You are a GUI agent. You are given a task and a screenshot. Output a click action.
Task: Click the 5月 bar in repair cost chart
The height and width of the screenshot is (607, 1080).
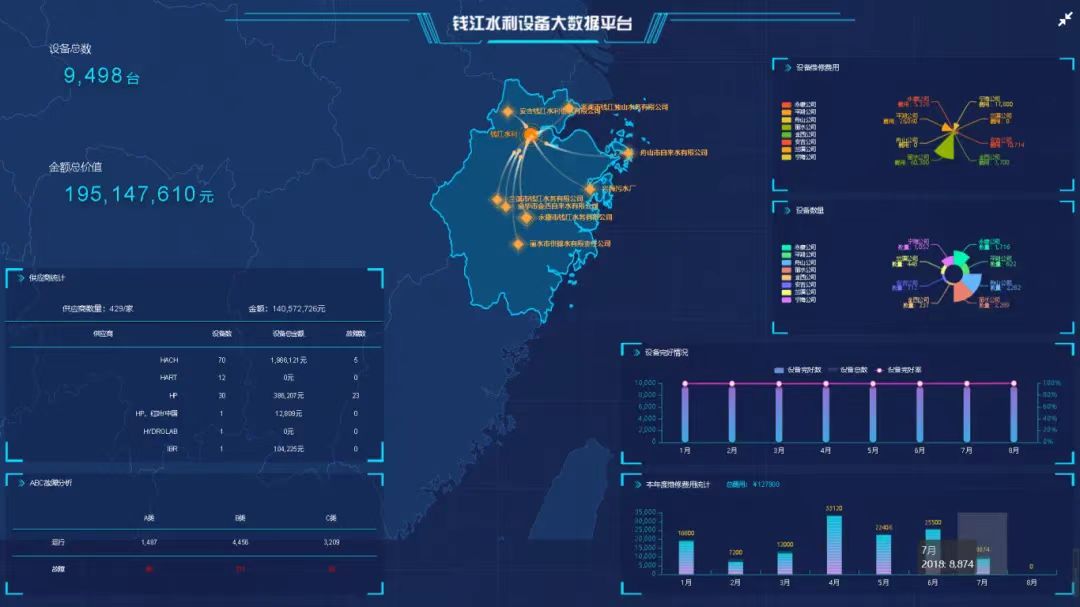click(883, 554)
